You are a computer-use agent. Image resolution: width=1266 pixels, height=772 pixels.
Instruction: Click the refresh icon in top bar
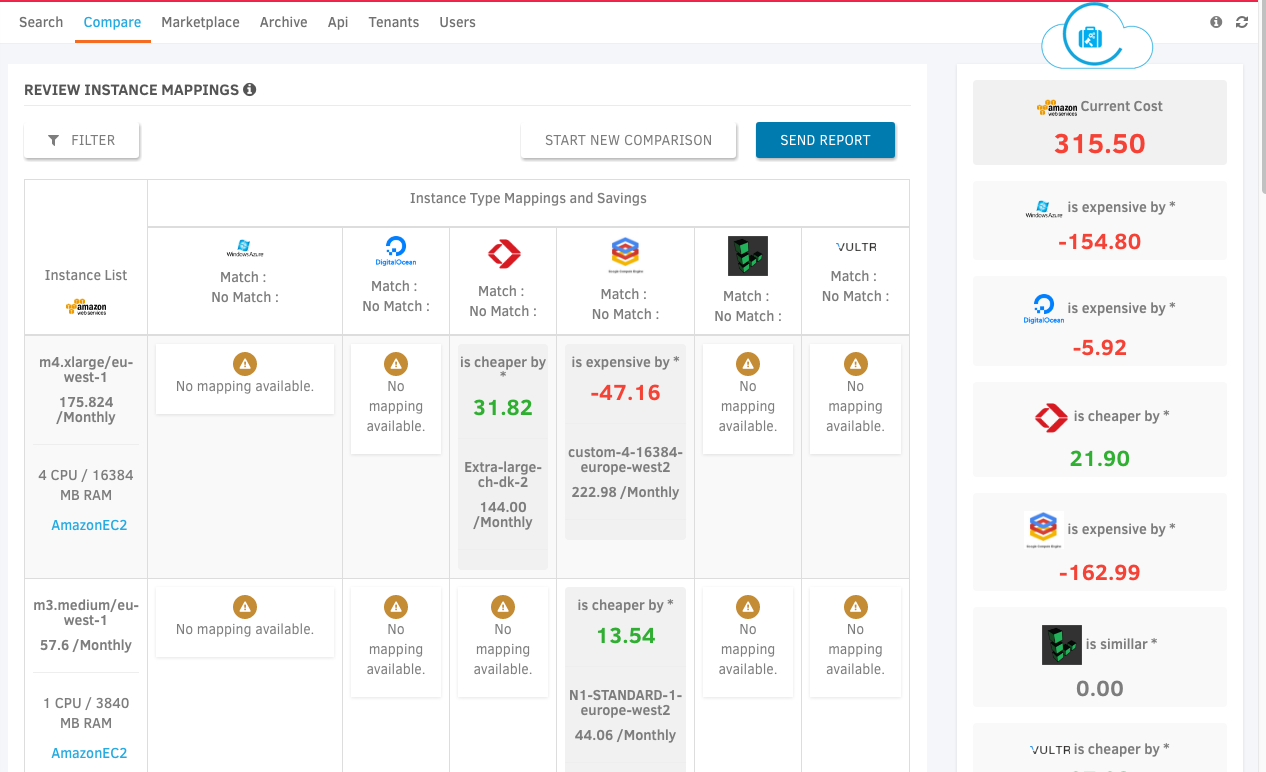coord(1242,22)
